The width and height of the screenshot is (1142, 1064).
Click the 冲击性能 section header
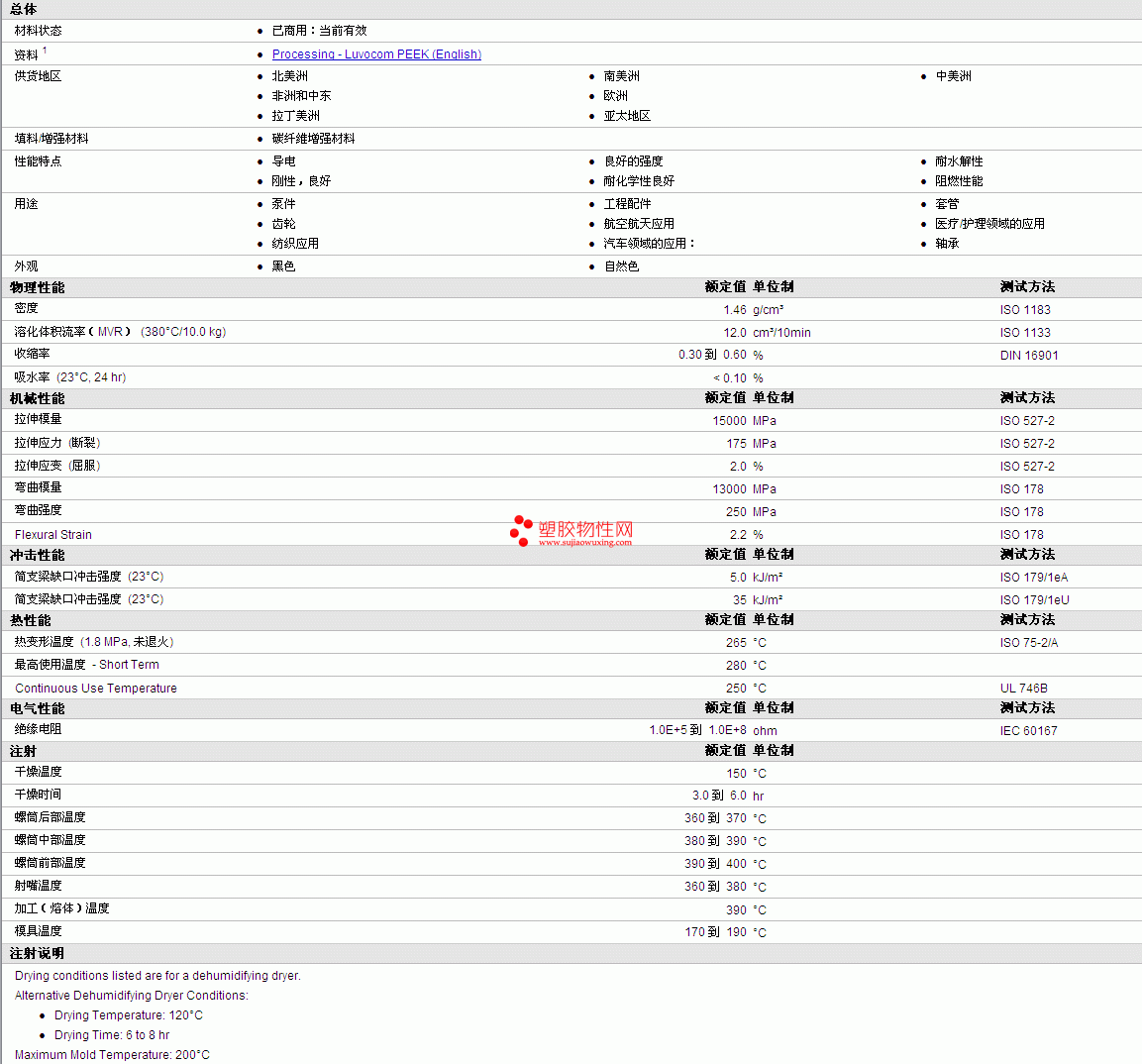(x=38, y=555)
